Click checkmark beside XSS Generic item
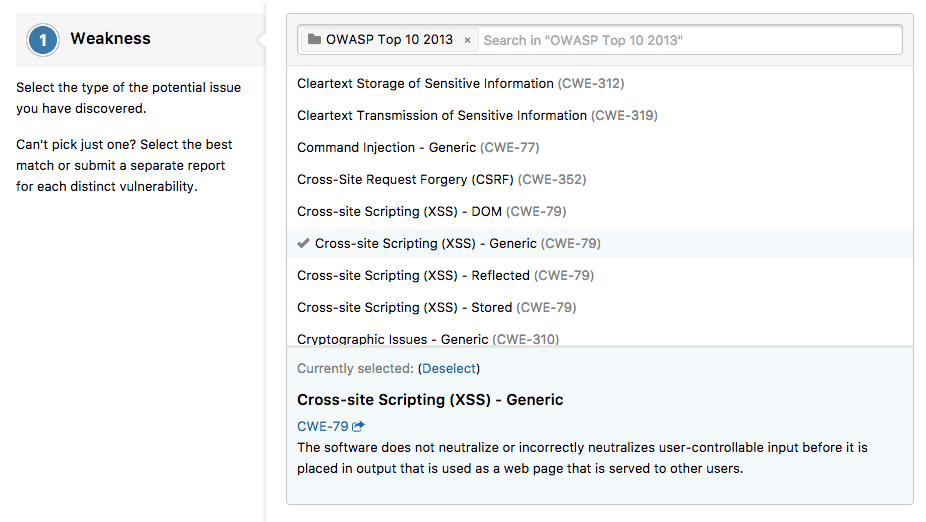Image resolution: width=926 pixels, height=522 pixels. pos(303,244)
